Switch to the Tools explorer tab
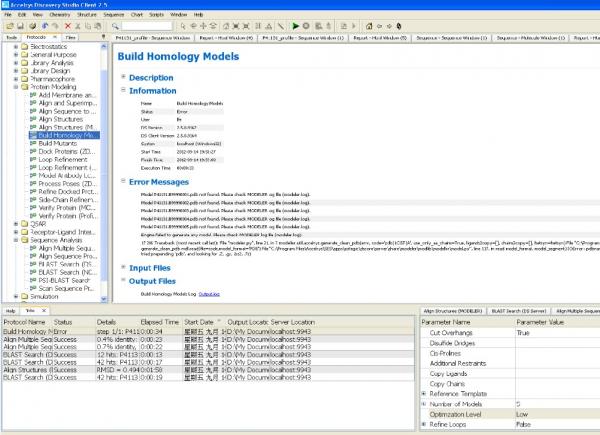Image resolution: width=600 pixels, height=435 pixels. 12,37
